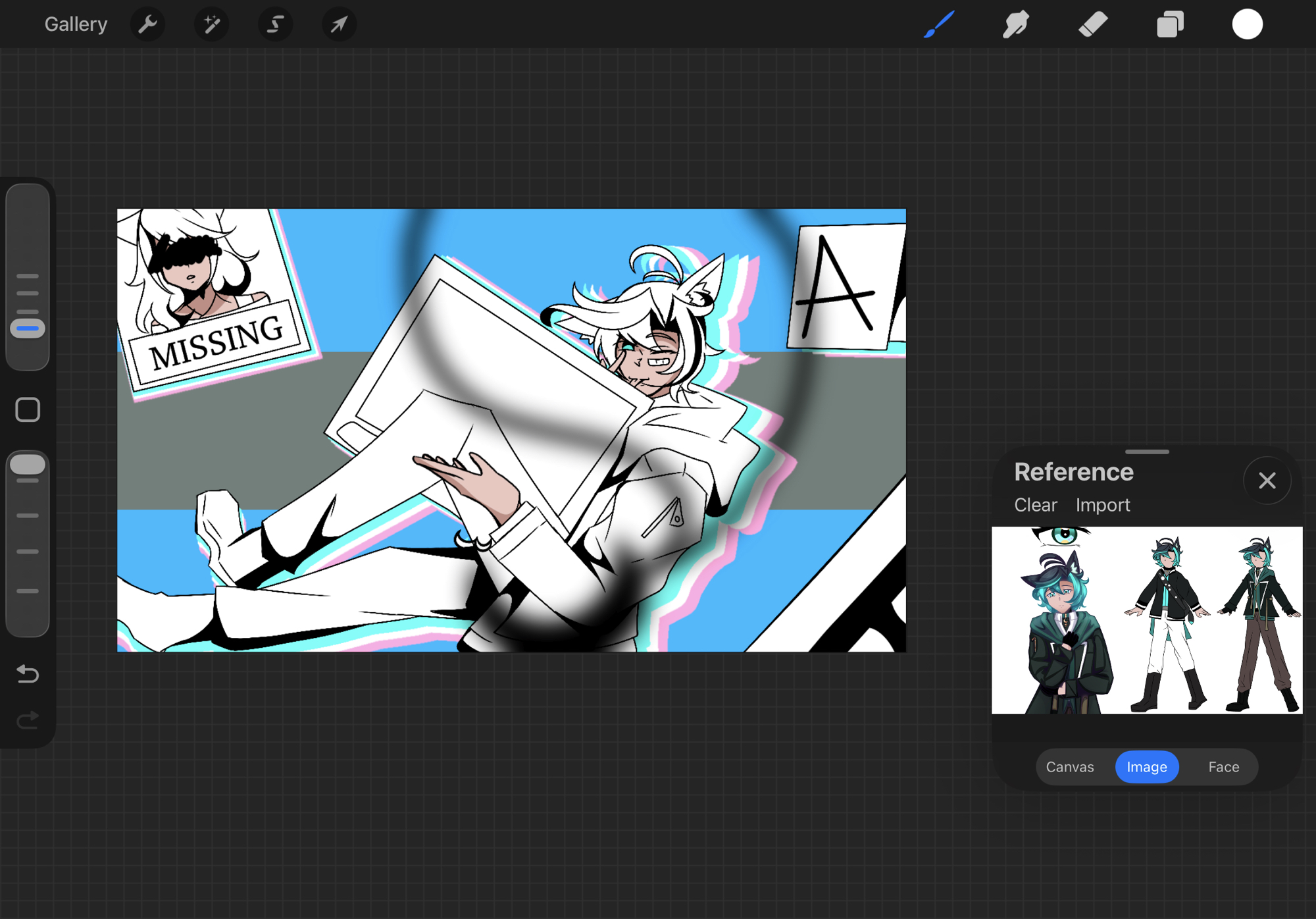Switch reference to Canvas mode
The width and height of the screenshot is (1316, 919).
pos(1070,767)
